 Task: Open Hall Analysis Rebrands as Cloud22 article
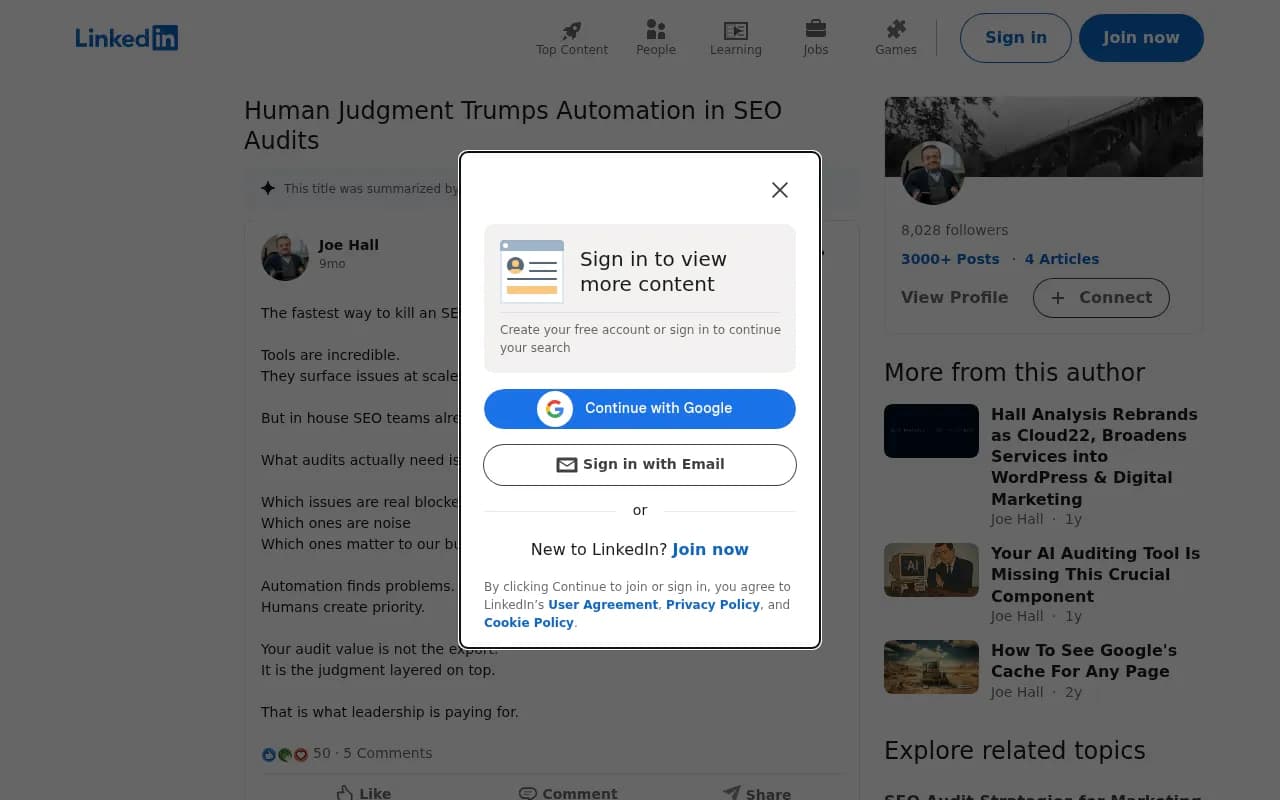coord(1094,456)
